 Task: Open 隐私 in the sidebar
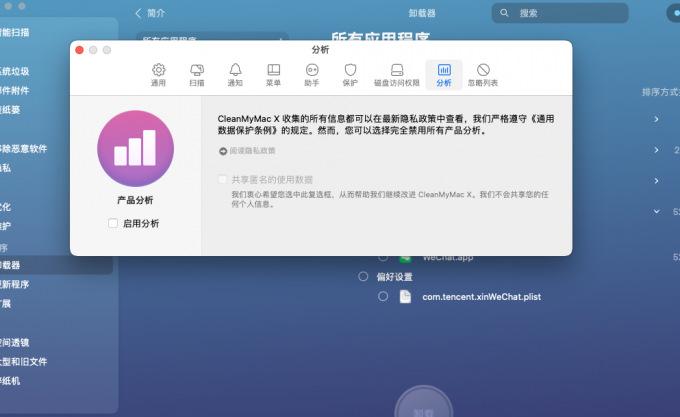tap(6, 168)
